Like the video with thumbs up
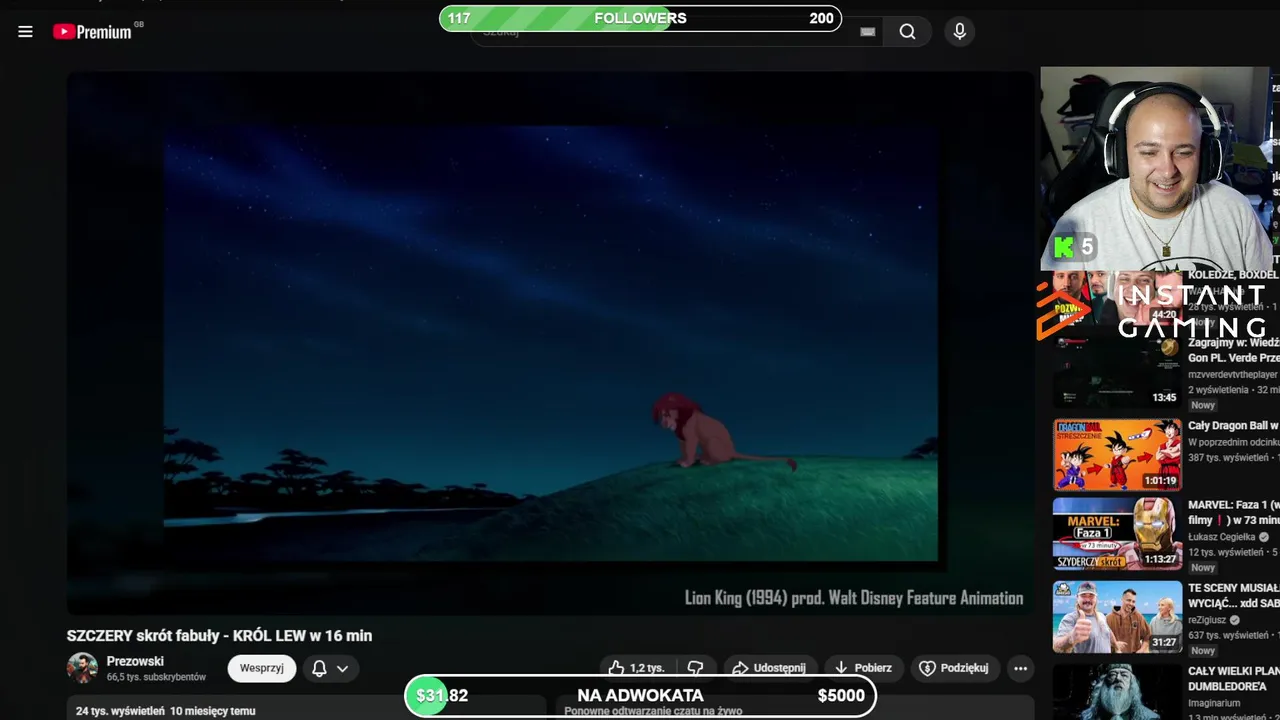This screenshot has height=720, width=1280. click(636, 668)
